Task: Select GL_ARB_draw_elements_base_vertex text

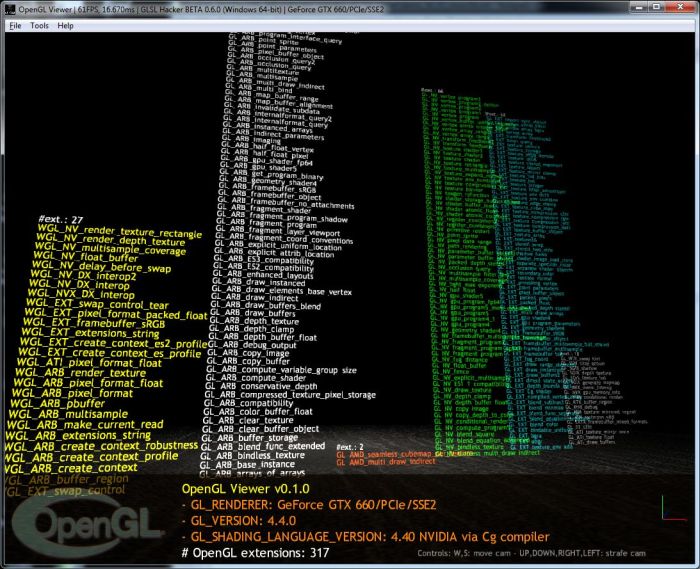Action: coord(281,291)
